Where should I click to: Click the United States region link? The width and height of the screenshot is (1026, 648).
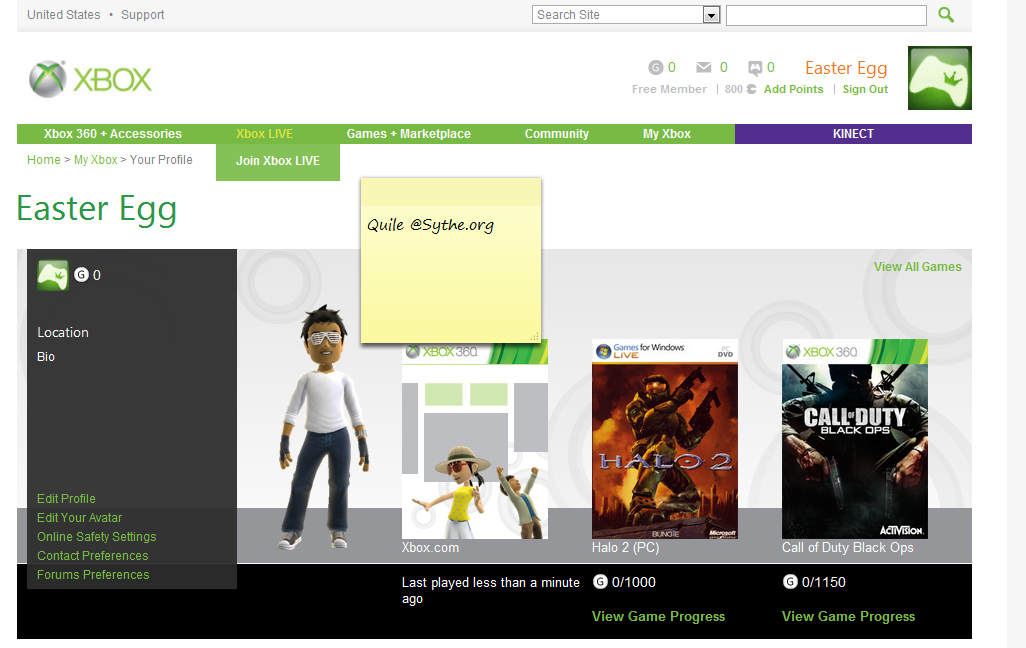63,14
